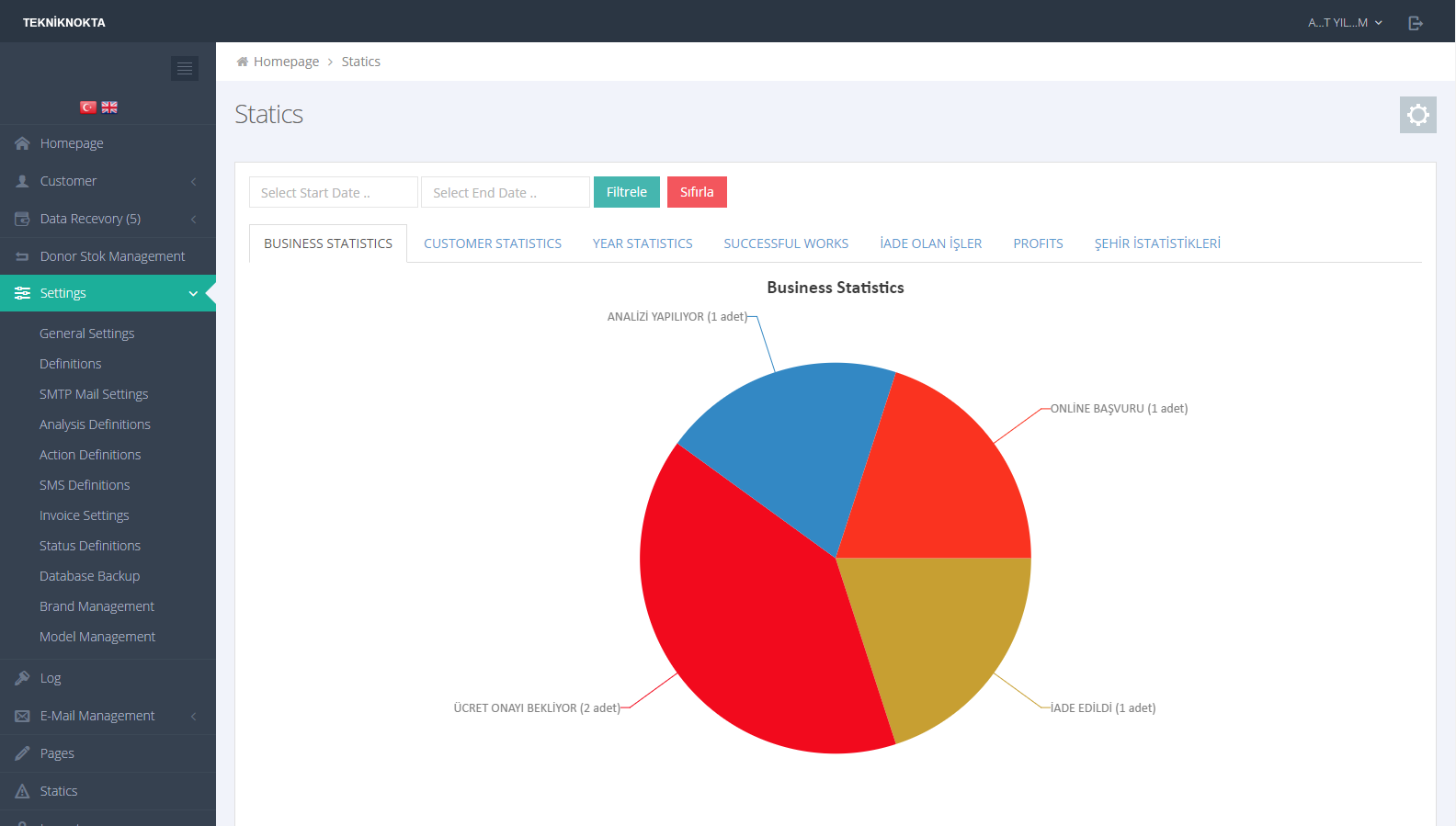Screen dimensions: 1456x826
Task: Click the Pages pencil icon
Action: pos(22,753)
